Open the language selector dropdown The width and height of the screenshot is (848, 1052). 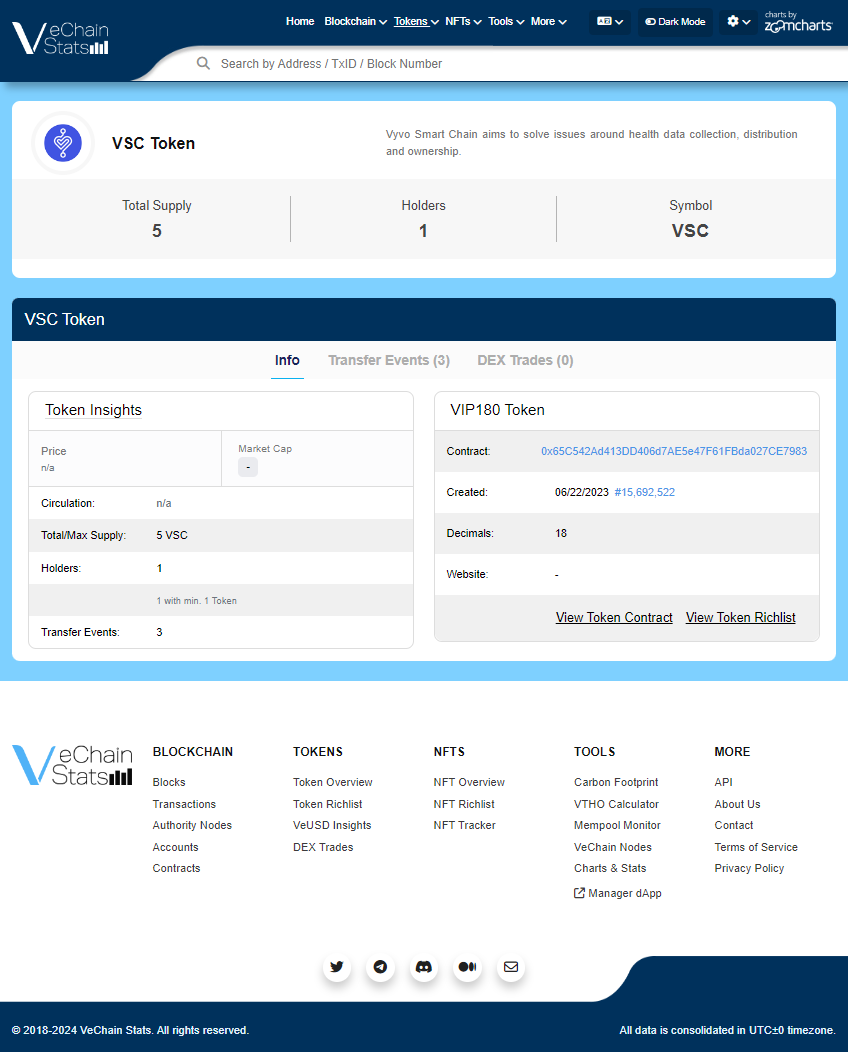[610, 21]
